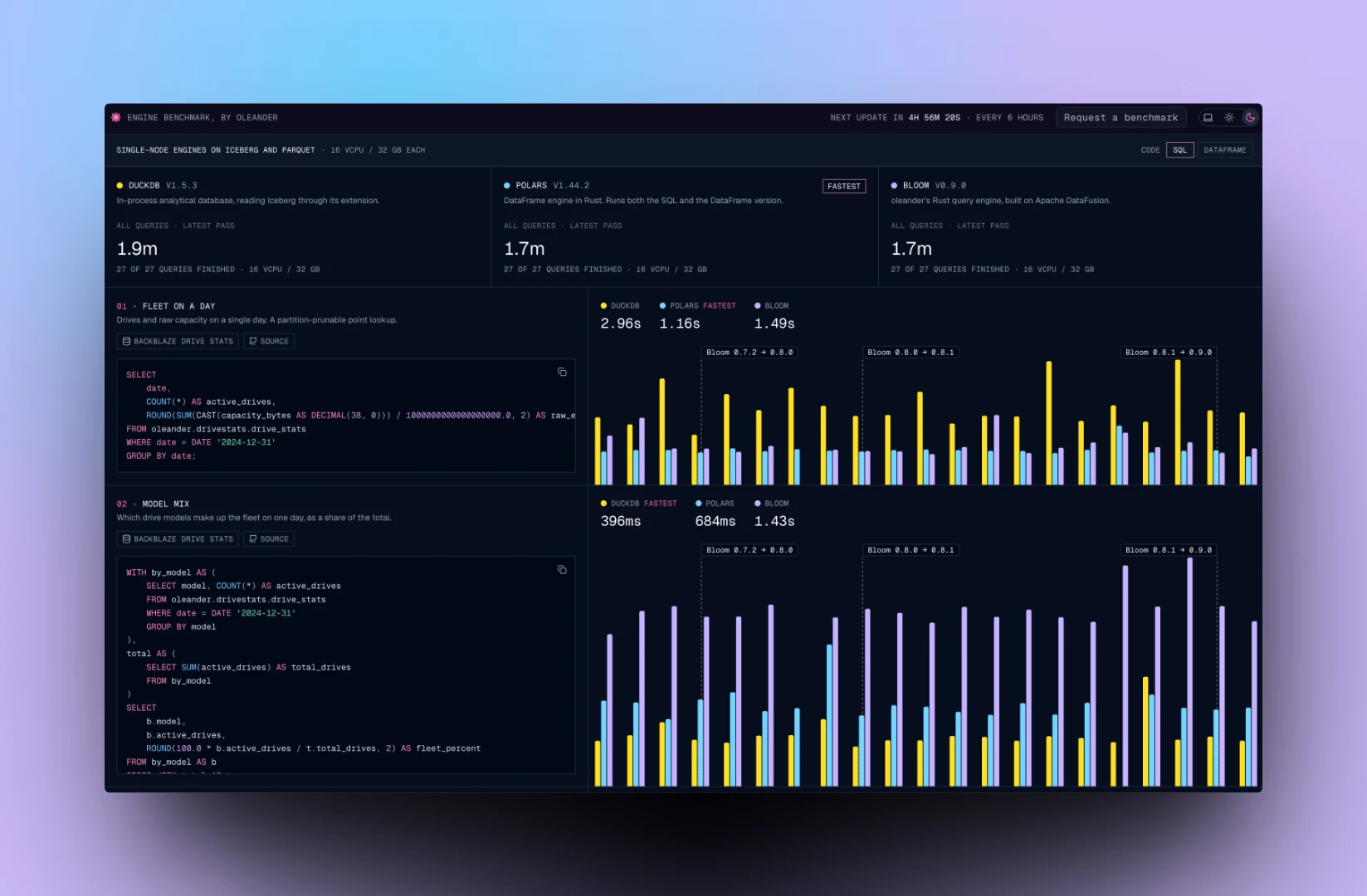Screen dimensions: 1367x896
Task: Click the Bloom 0.7.2 → 0.8.0 marker in Model Mix chart
Action: click(x=749, y=550)
